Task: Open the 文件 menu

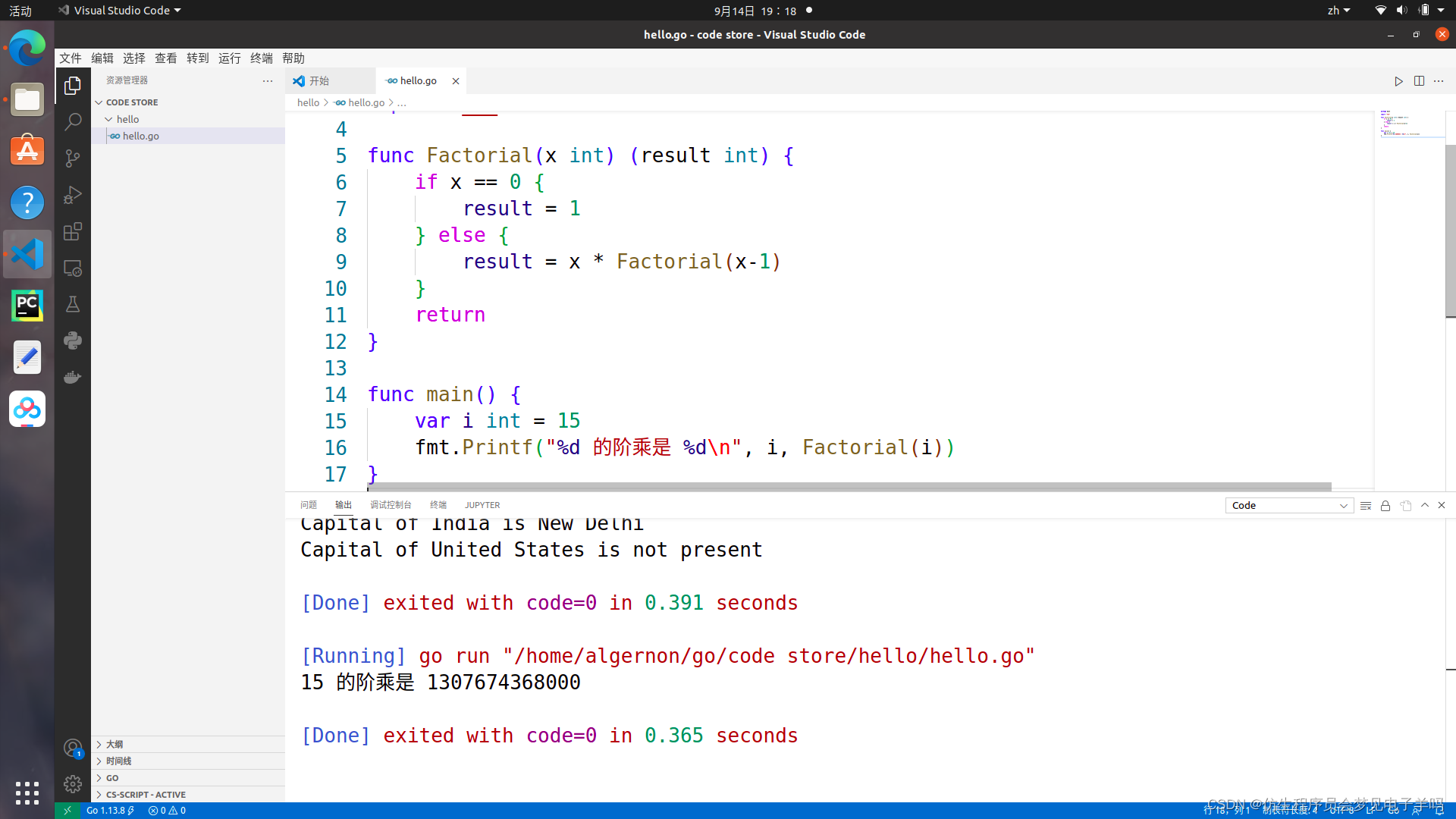Action: coord(71,58)
